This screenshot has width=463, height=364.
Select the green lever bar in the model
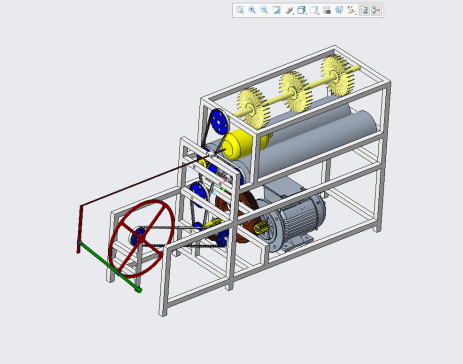coord(110,267)
